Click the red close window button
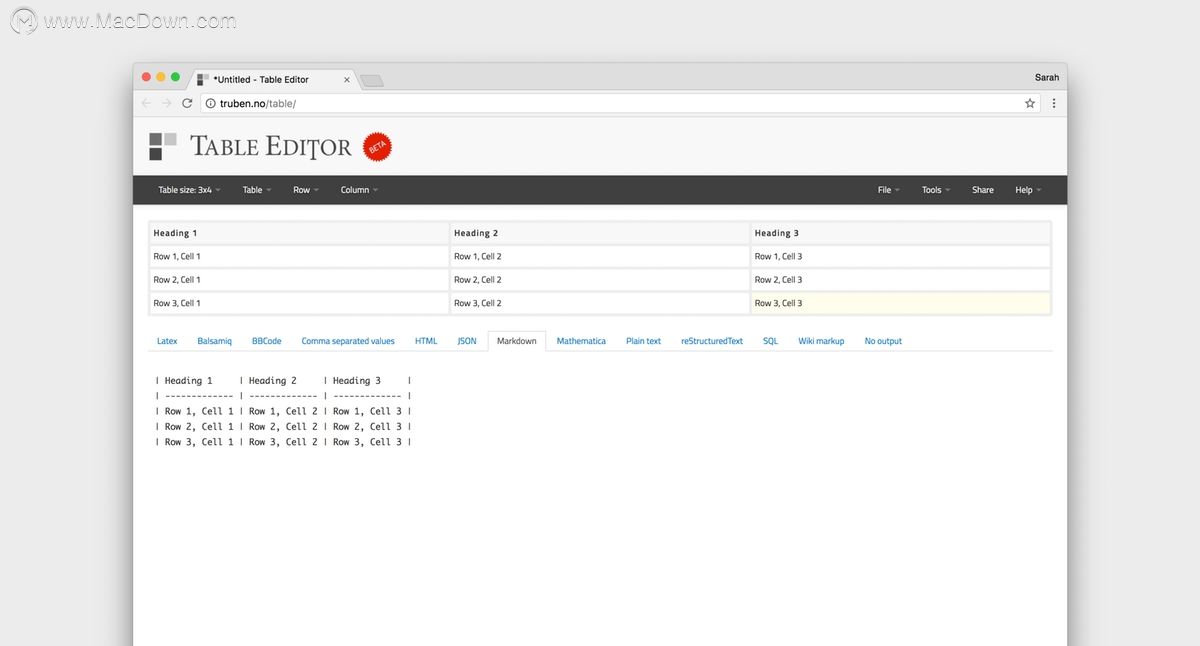This screenshot has width=1200, height=646. (146, 77)
